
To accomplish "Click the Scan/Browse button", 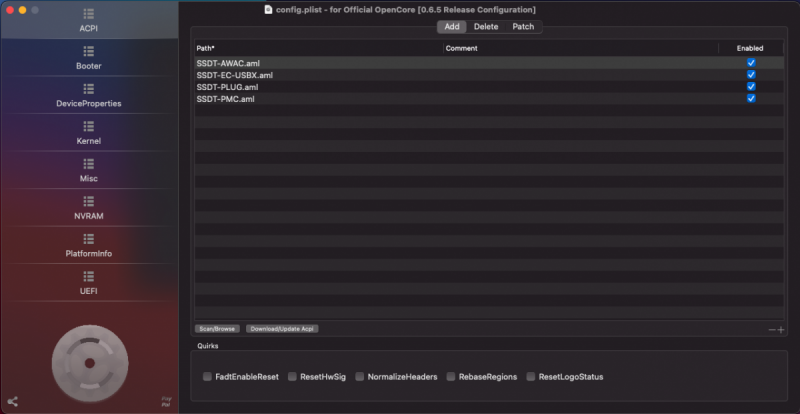I will (217, 329).
